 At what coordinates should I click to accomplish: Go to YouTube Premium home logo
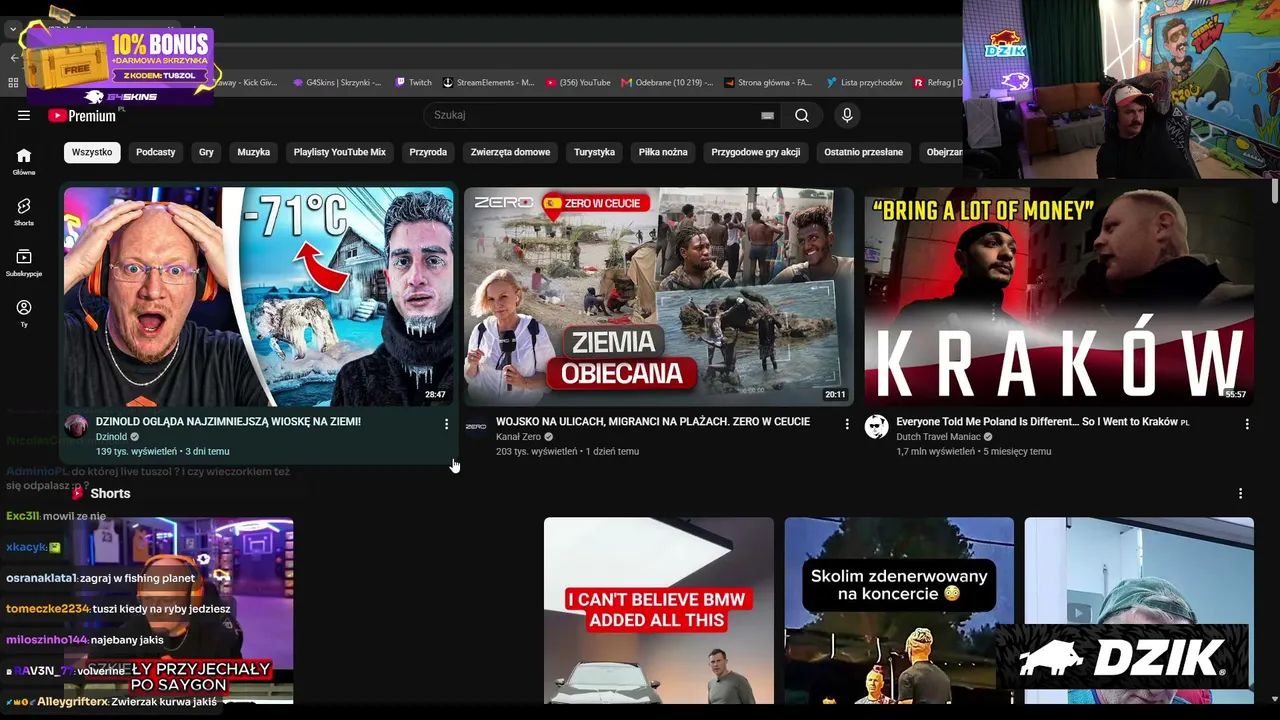click(x=82, y=115)
